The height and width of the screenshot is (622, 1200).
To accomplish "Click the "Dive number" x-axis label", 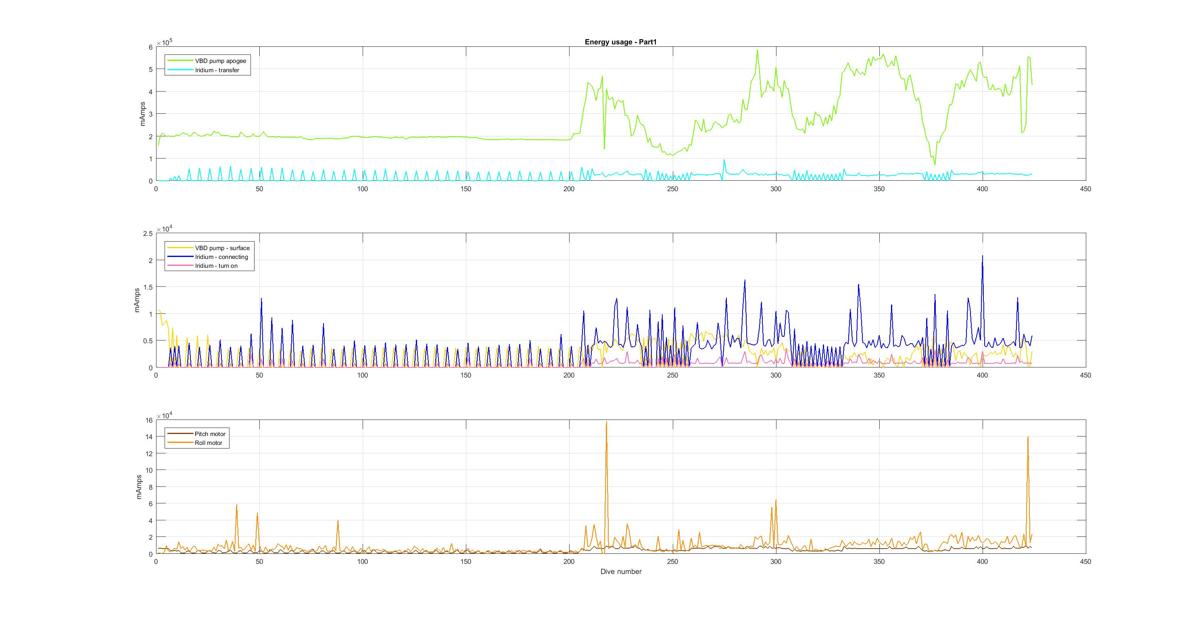I will [621, 572].
